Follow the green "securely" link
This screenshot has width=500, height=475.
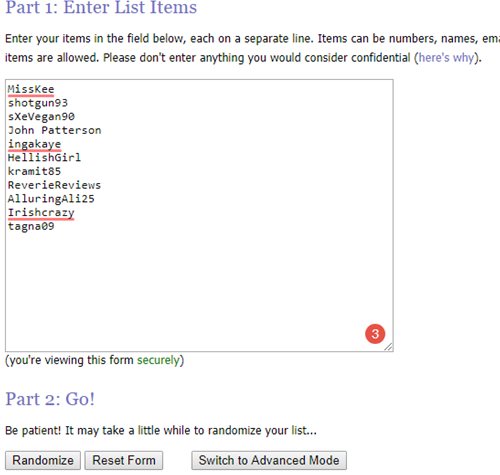click(158, 360)
